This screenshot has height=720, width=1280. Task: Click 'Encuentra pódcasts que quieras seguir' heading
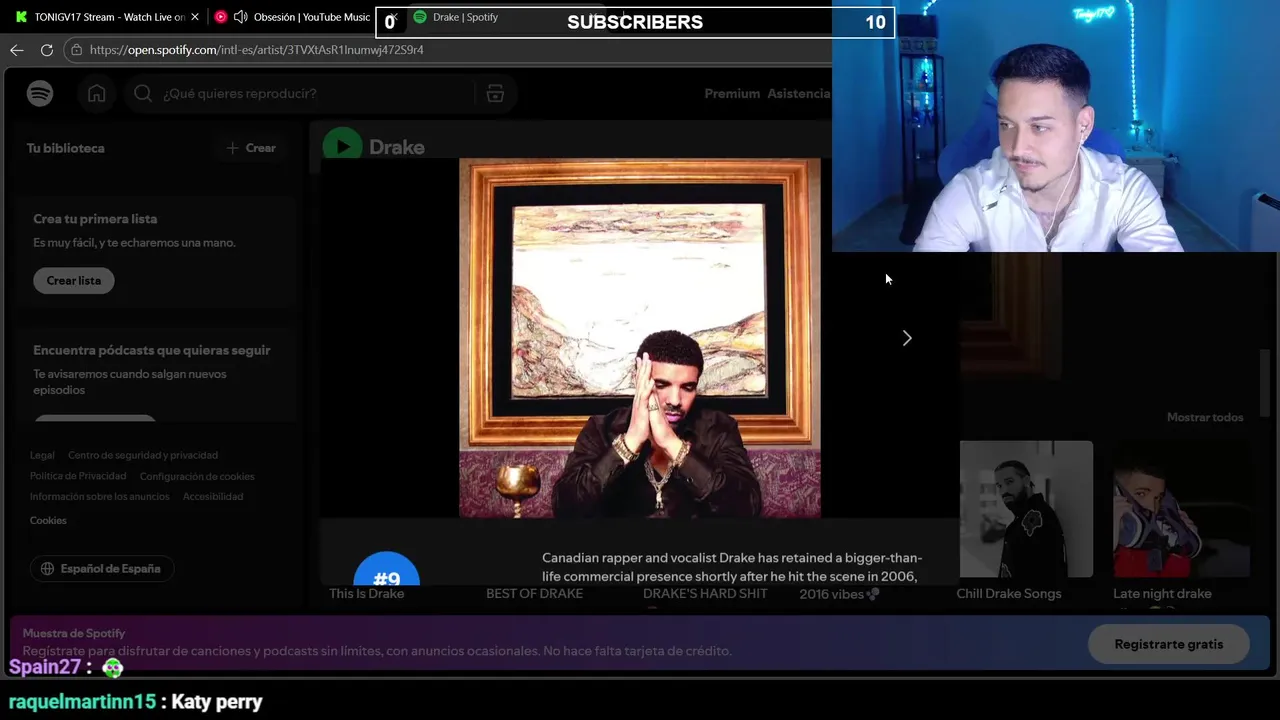[152, 350]
